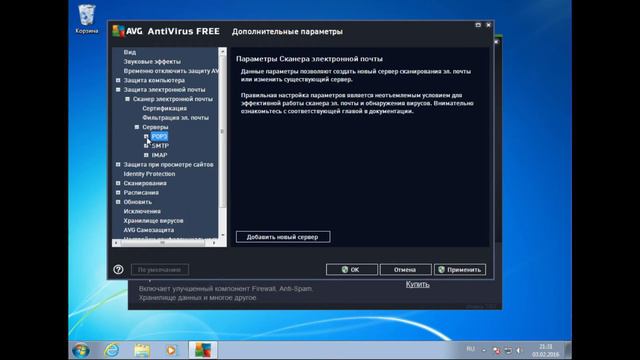Collapse Защита электронной почты node
Image resolution: width=640 pixels, height=360 pixels.
[118, 90]
